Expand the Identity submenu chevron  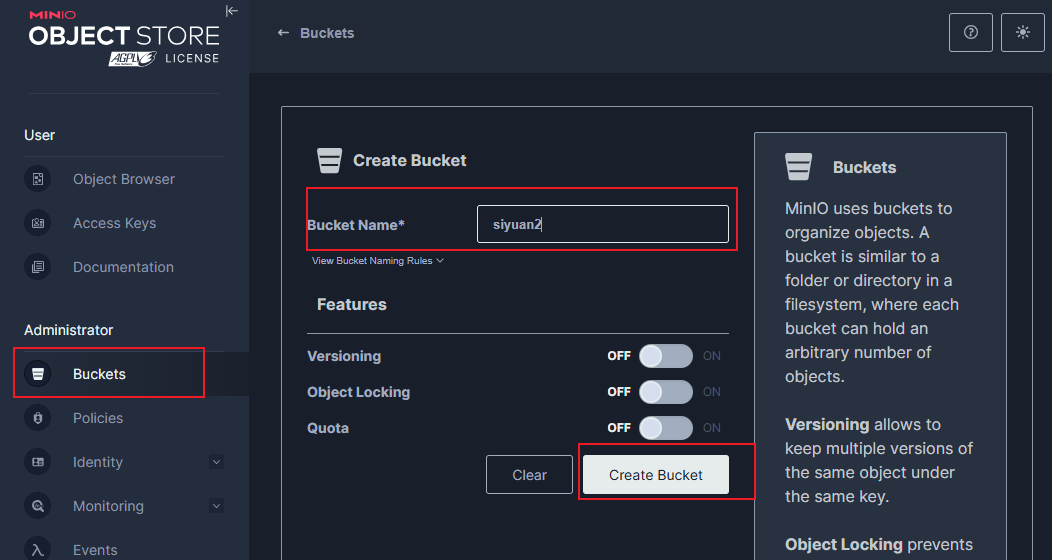[216, 462]
